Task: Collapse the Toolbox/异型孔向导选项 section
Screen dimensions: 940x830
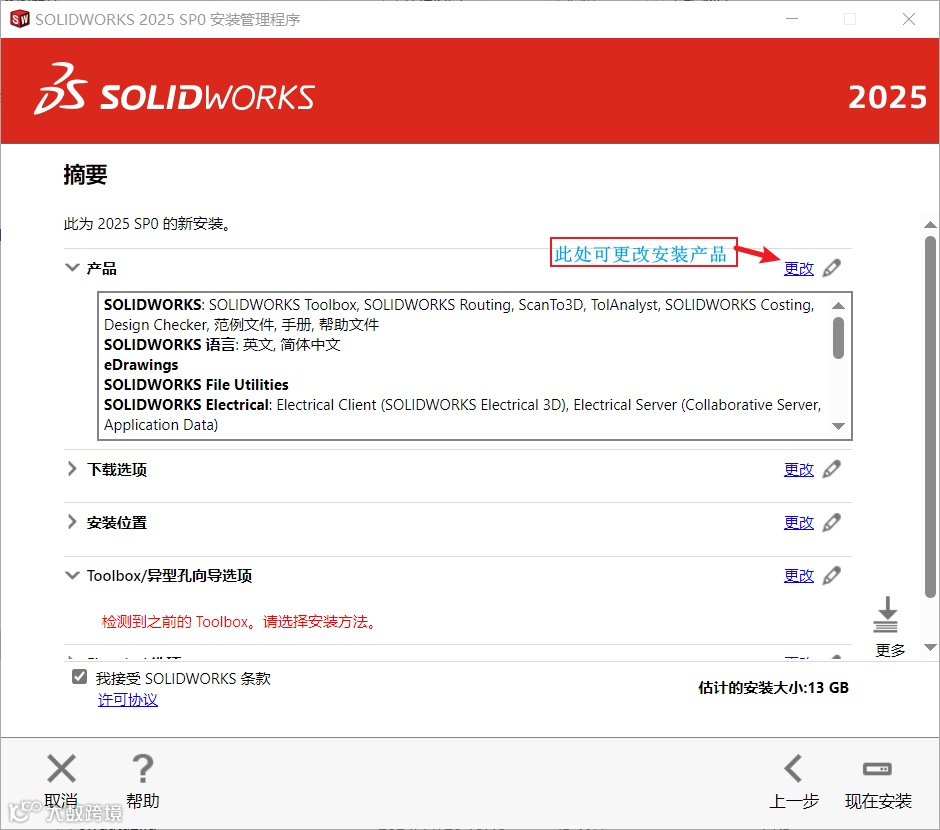Action: tap(72, 575)
